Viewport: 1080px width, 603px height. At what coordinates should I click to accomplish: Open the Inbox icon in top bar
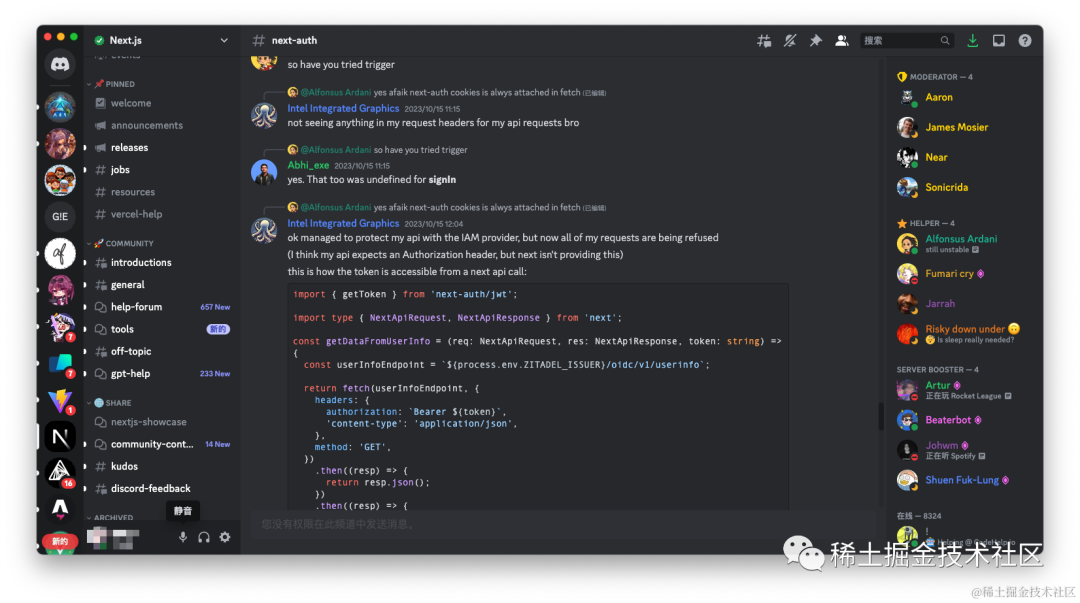click(998, 41)
